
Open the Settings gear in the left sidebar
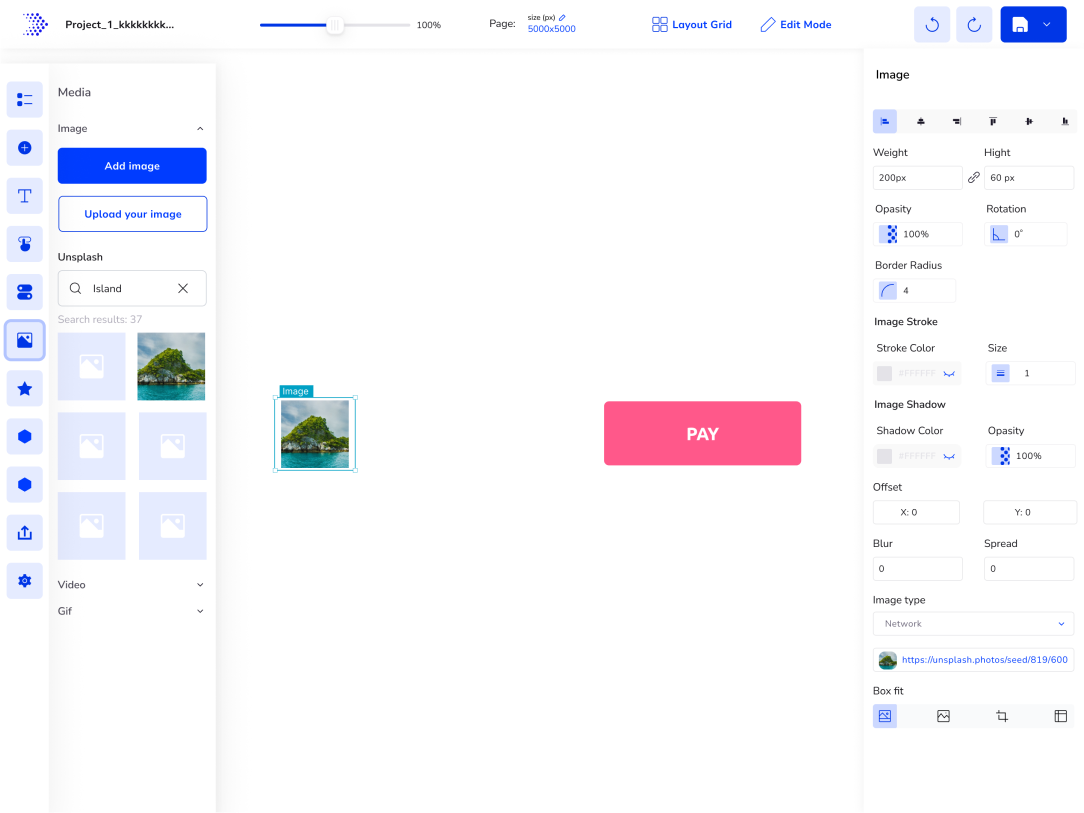[x=24, y=580]
